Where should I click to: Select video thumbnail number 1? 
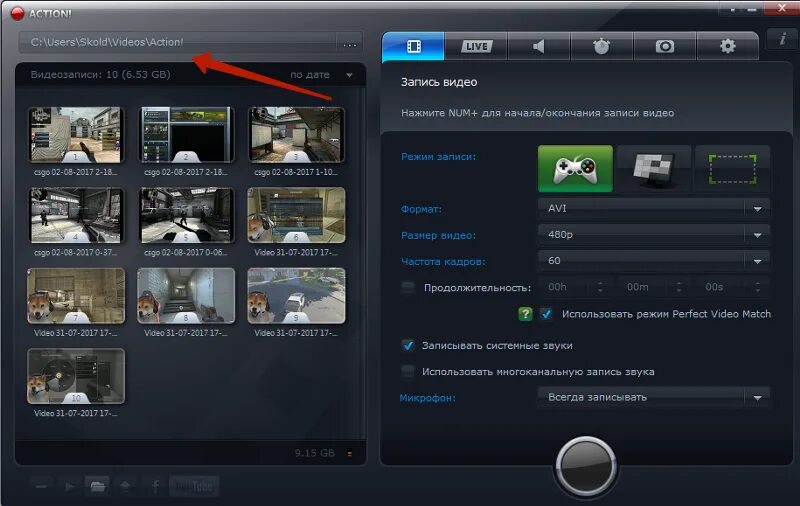pyautogui.click(x=76, y=135)
